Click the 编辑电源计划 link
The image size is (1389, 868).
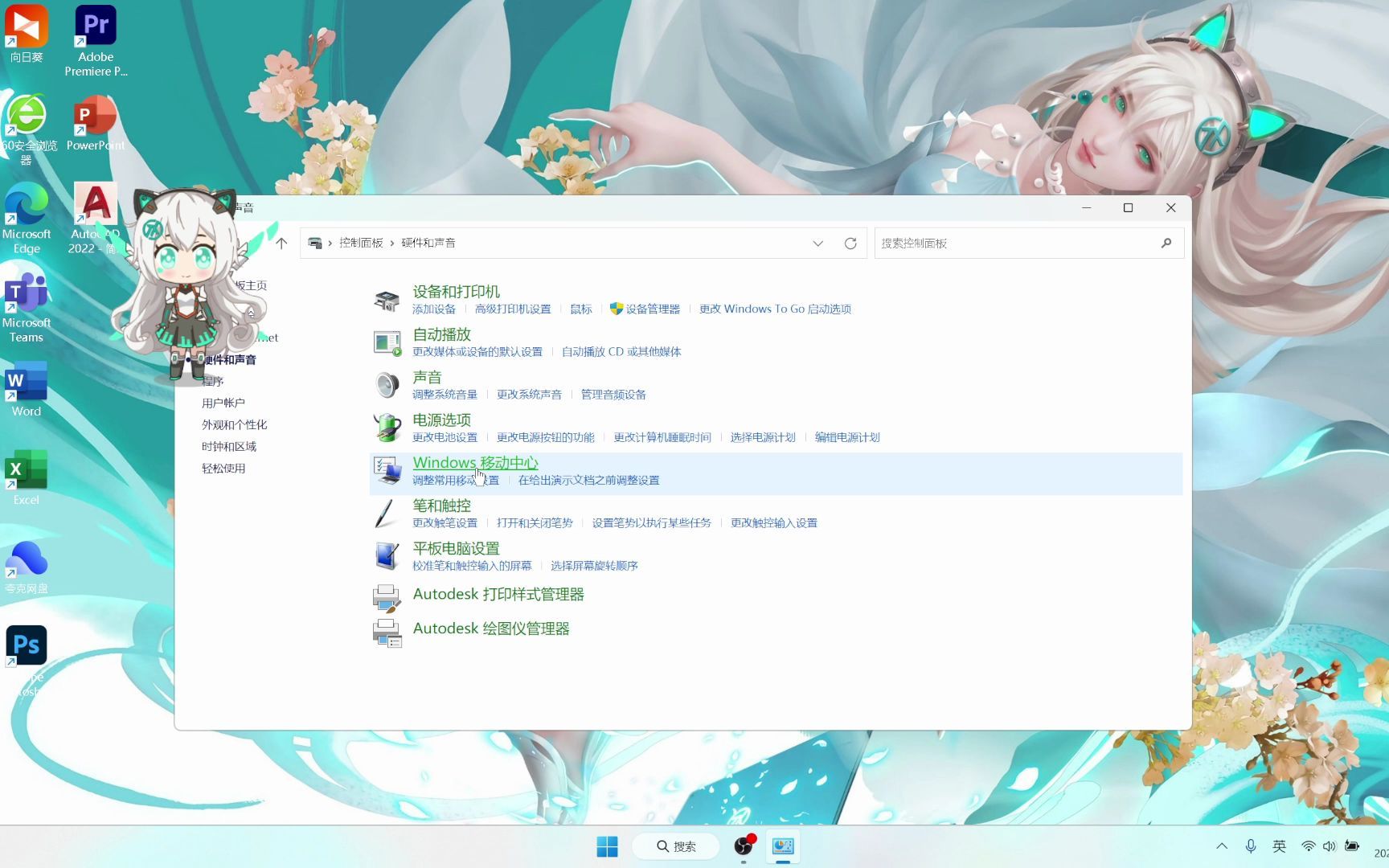point(847,437)
